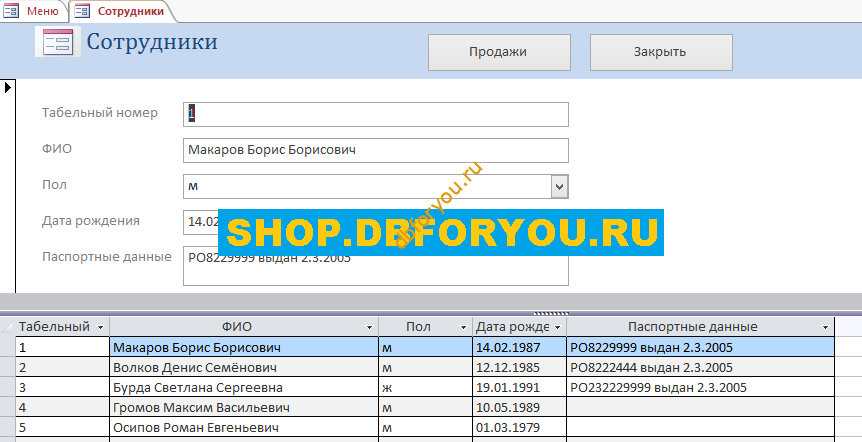Click the datasheet splitter bar handle
Screen dimensions: 862x442
pyautogui.click(x=551, y=313)
